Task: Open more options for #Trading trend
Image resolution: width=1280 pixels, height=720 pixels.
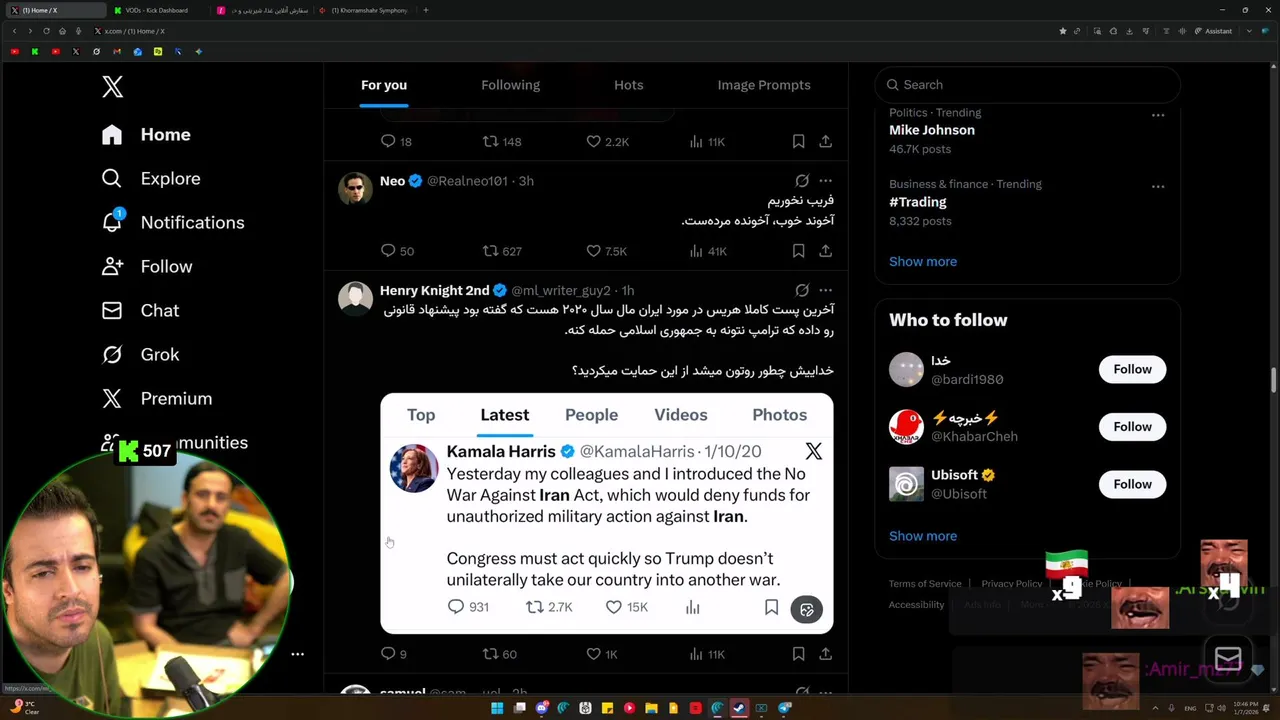Action: tap(1158, 187)
